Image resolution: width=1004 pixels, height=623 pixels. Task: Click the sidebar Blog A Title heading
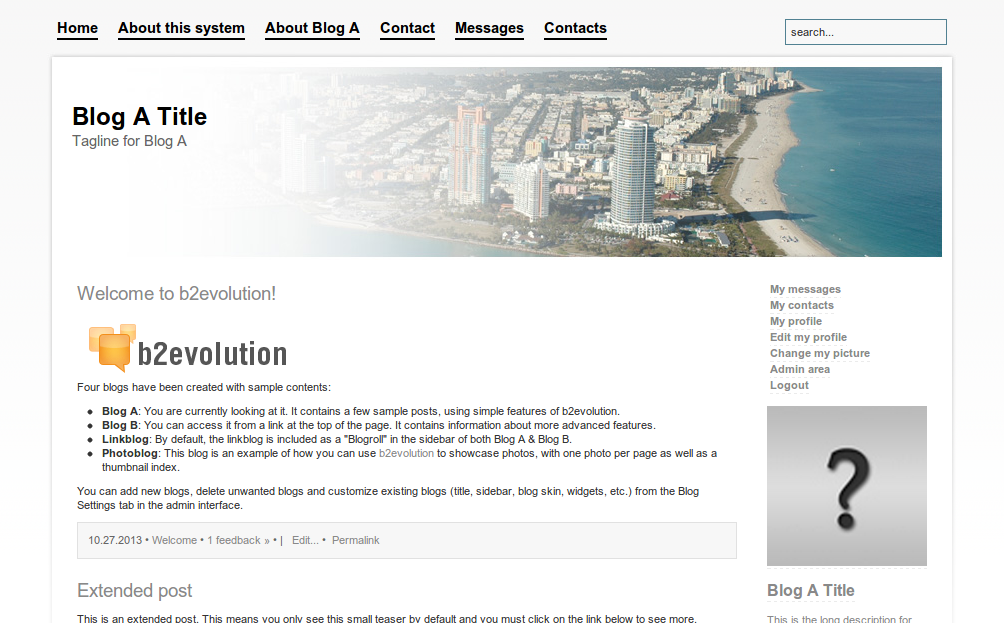811,590
